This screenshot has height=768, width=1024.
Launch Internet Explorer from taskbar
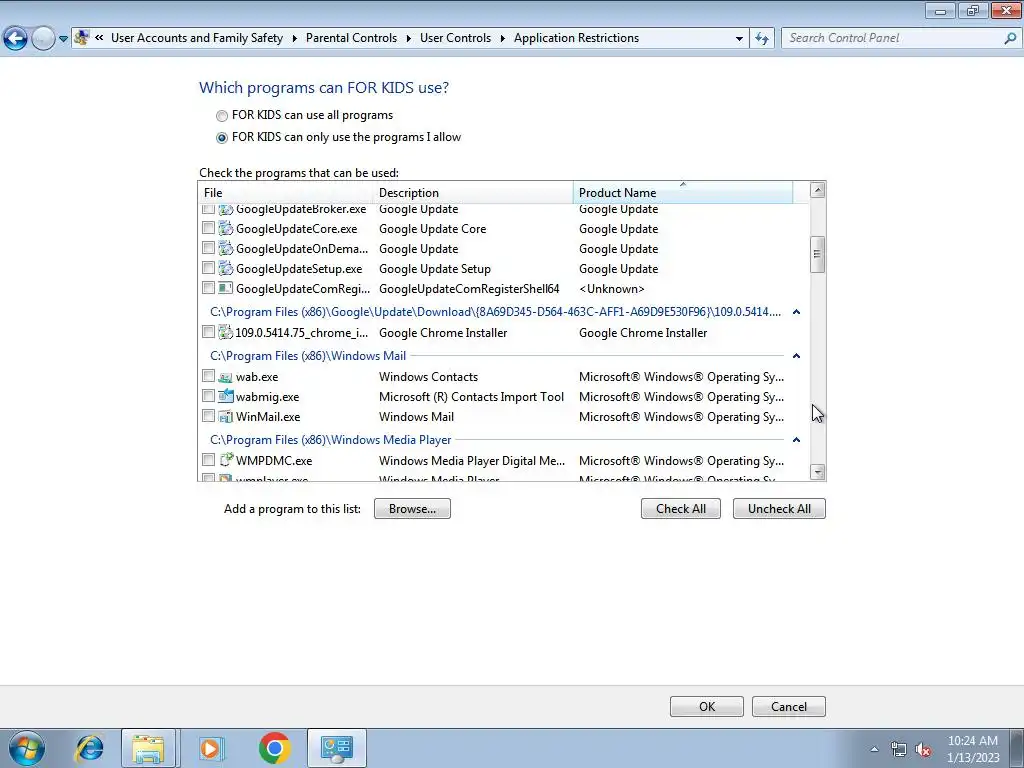(89, 748)
